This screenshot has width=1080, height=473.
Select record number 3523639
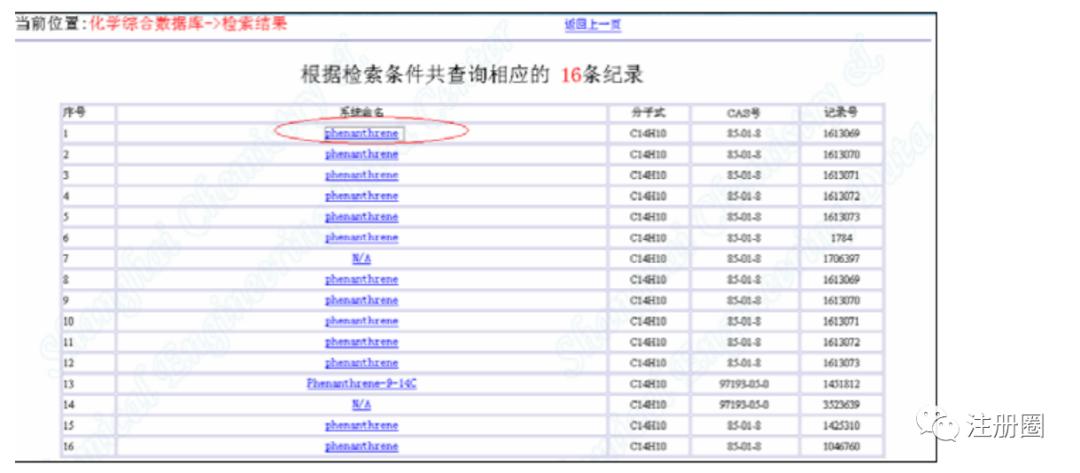pos(841,405)
